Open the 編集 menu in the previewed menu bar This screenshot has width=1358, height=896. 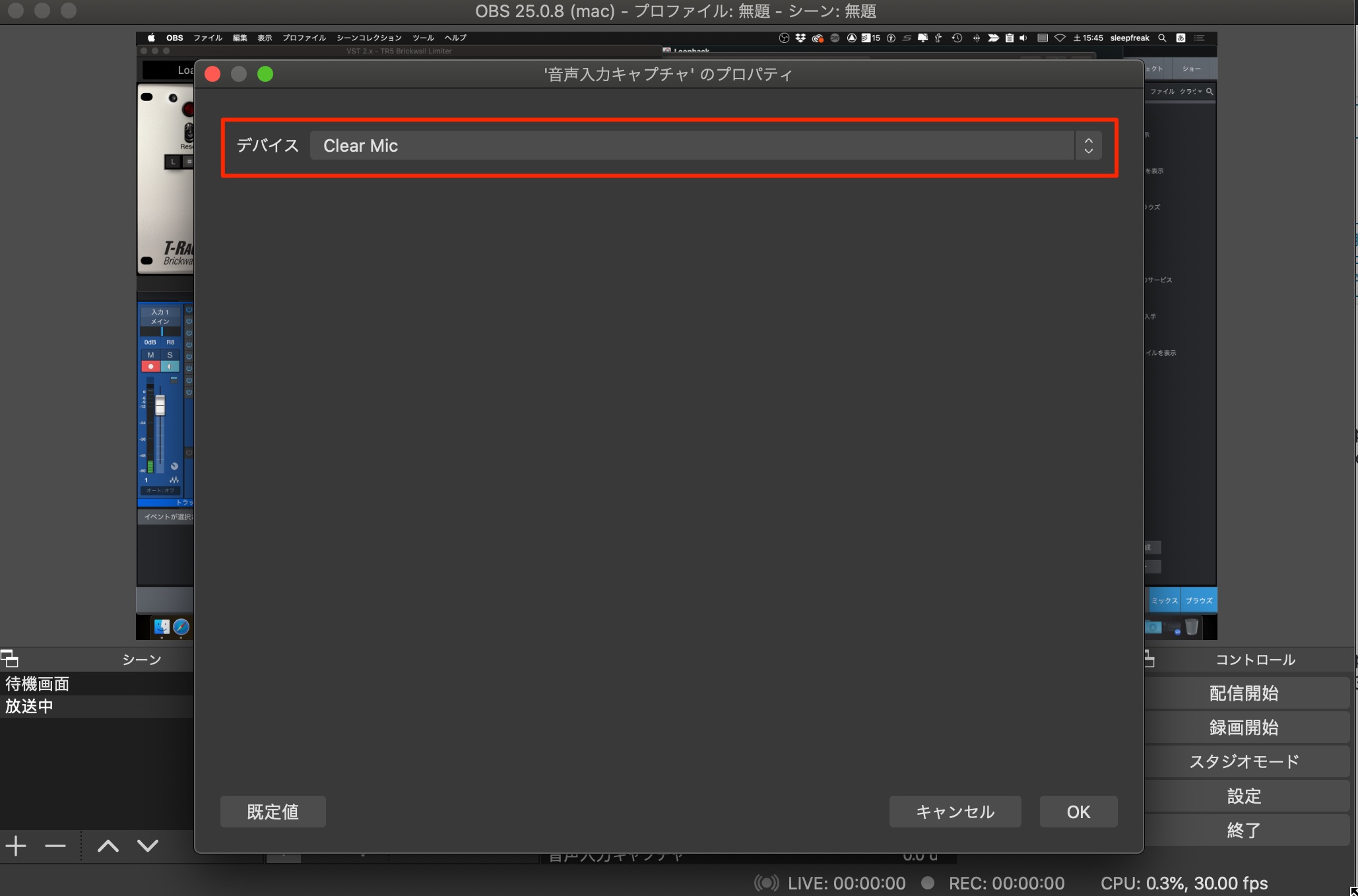[x=240, y=38]
